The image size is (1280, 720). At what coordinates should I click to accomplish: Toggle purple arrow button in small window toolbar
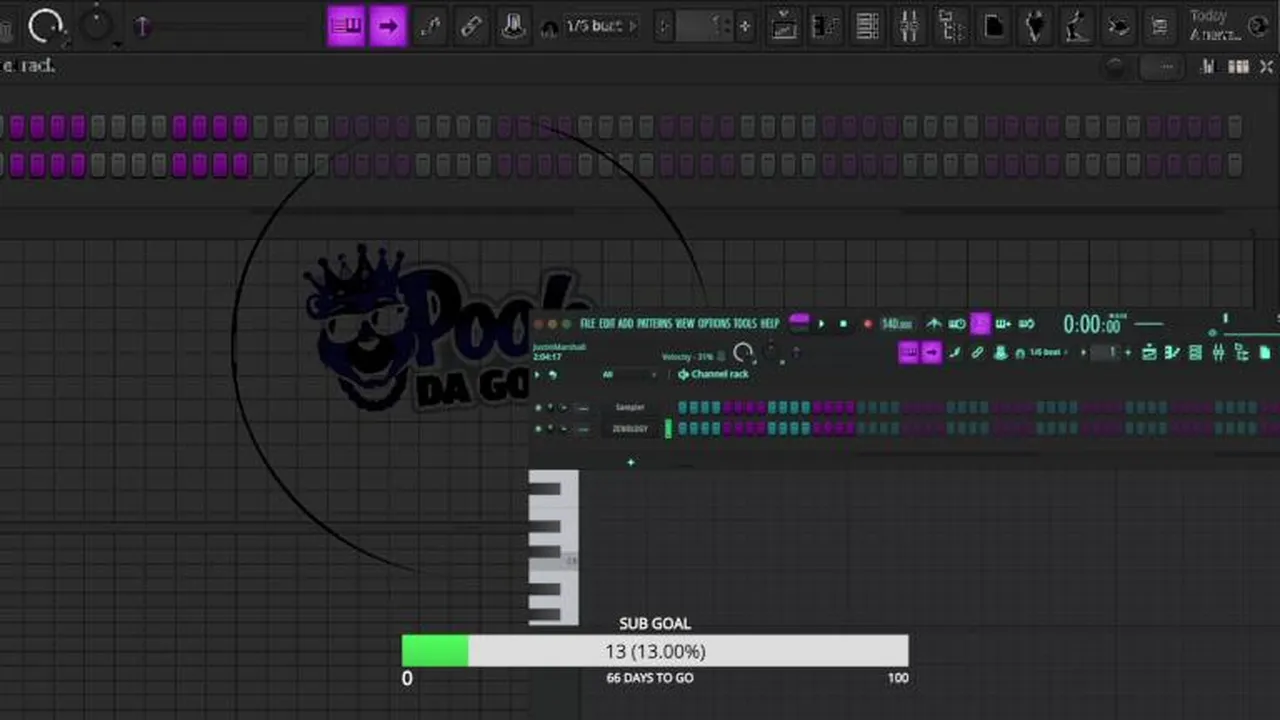coord(931,352)
